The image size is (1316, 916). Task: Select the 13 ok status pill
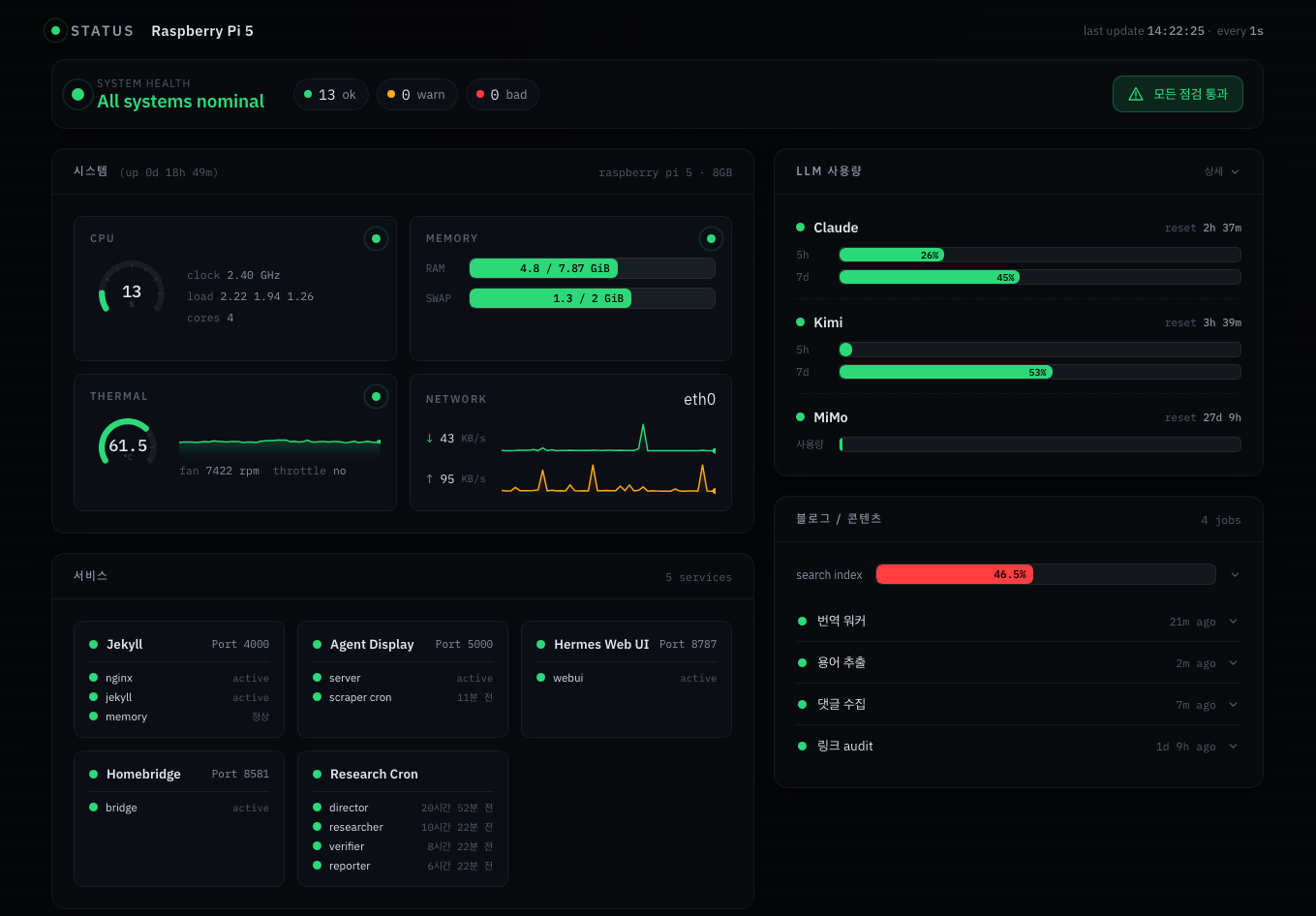pos(330,95)
